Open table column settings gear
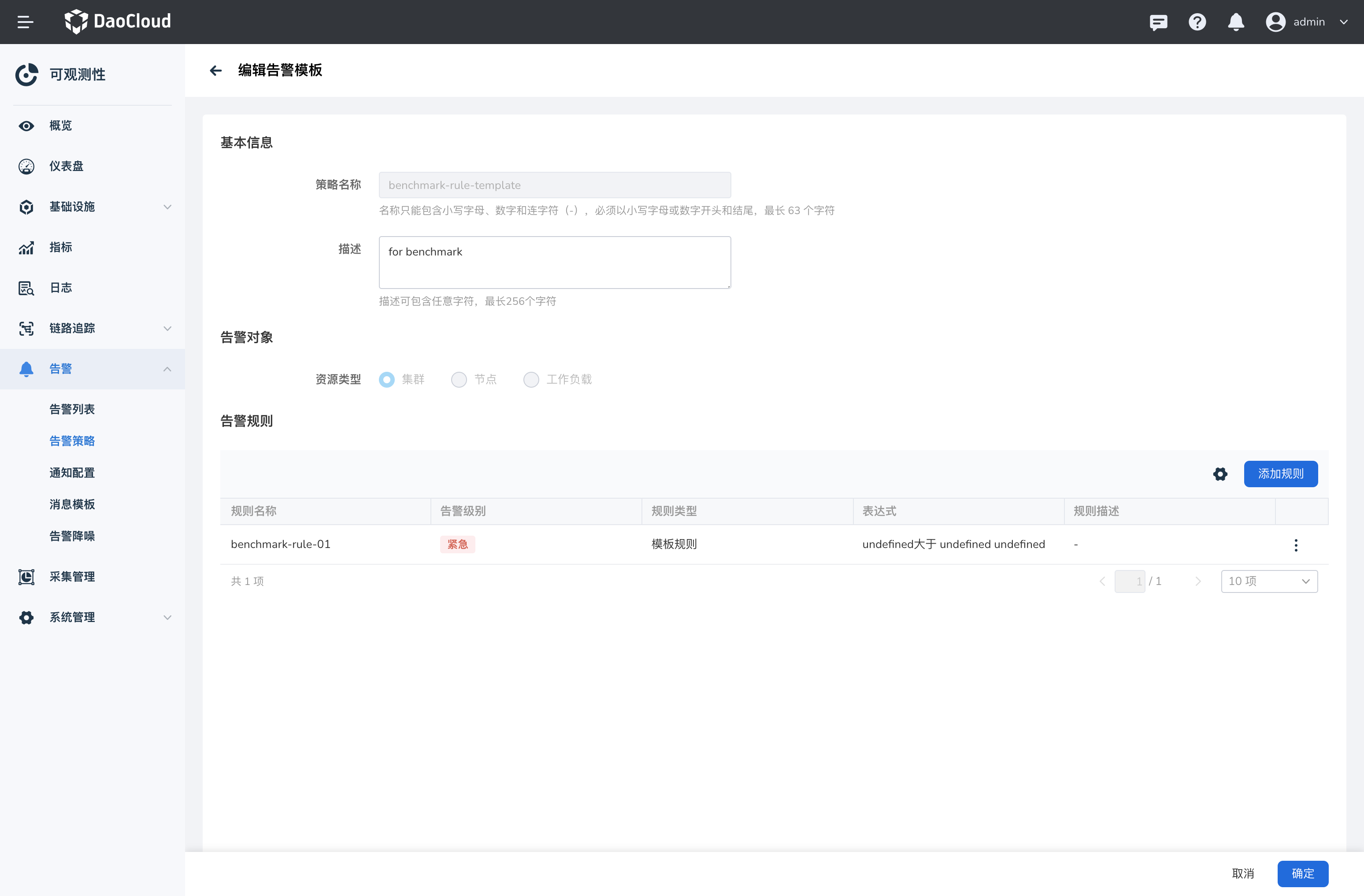The width and height of the screenshot is (1364, 896). coord(1220,474)
